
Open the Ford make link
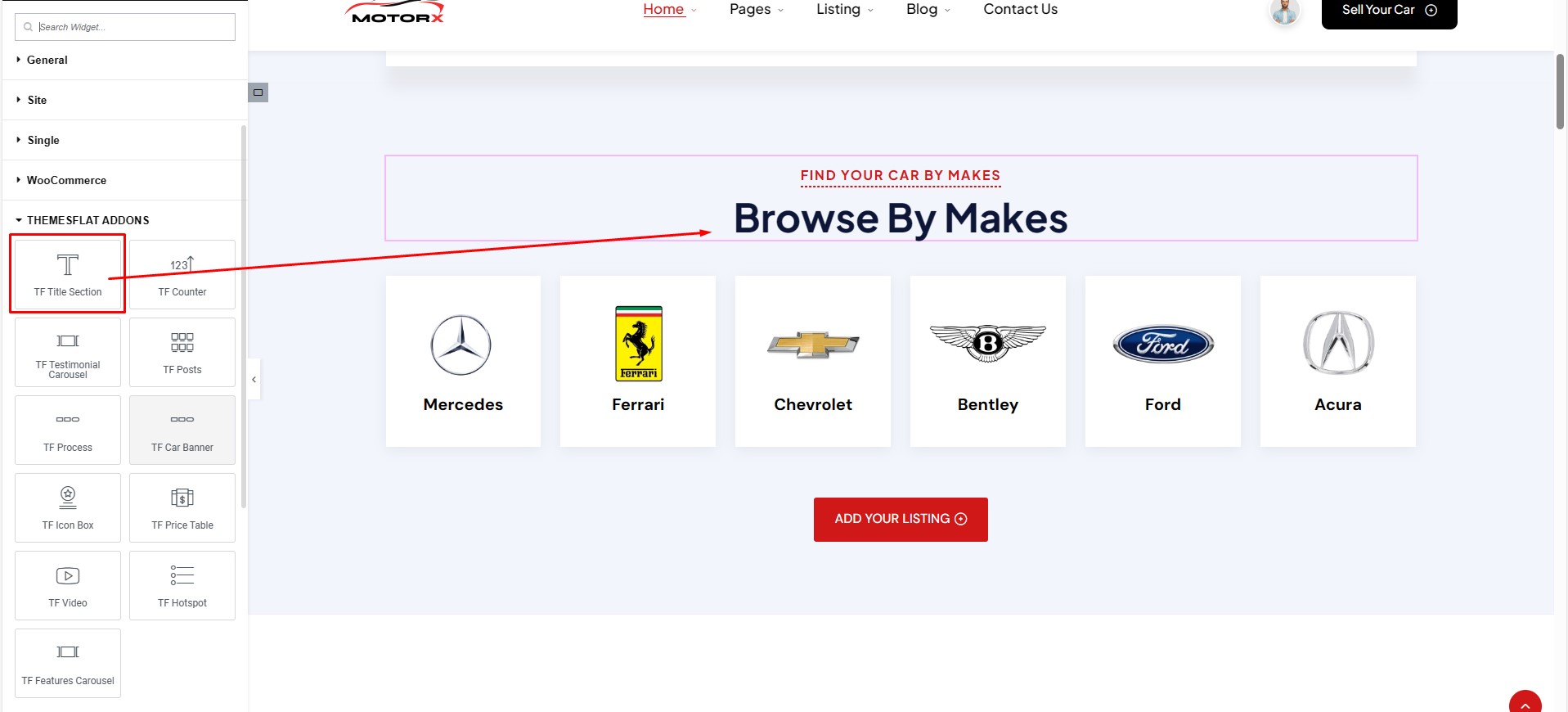coord(1163,404)
